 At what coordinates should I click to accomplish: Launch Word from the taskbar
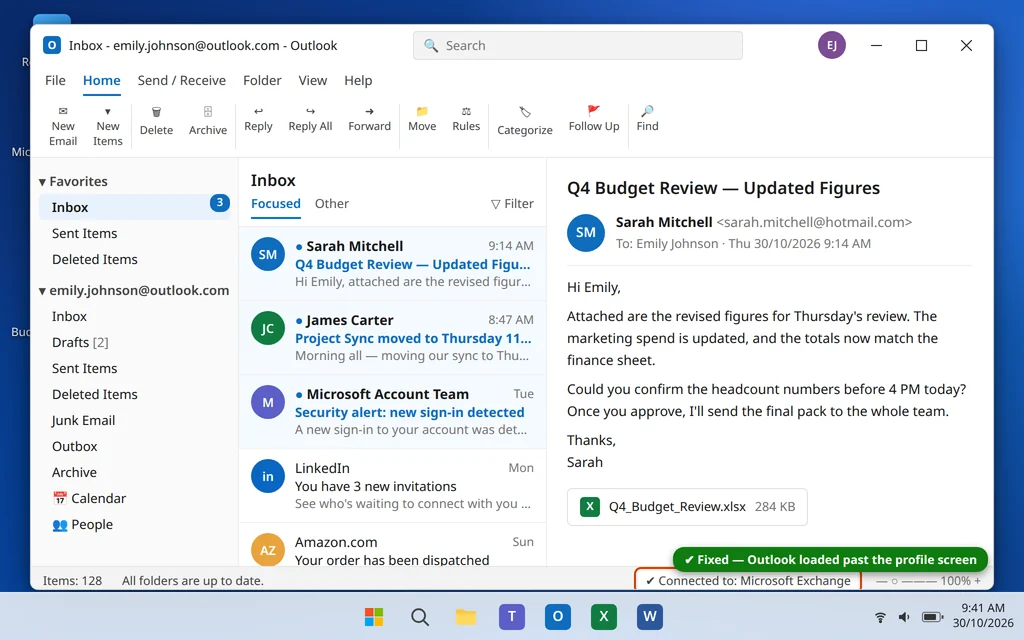(650, 616)
